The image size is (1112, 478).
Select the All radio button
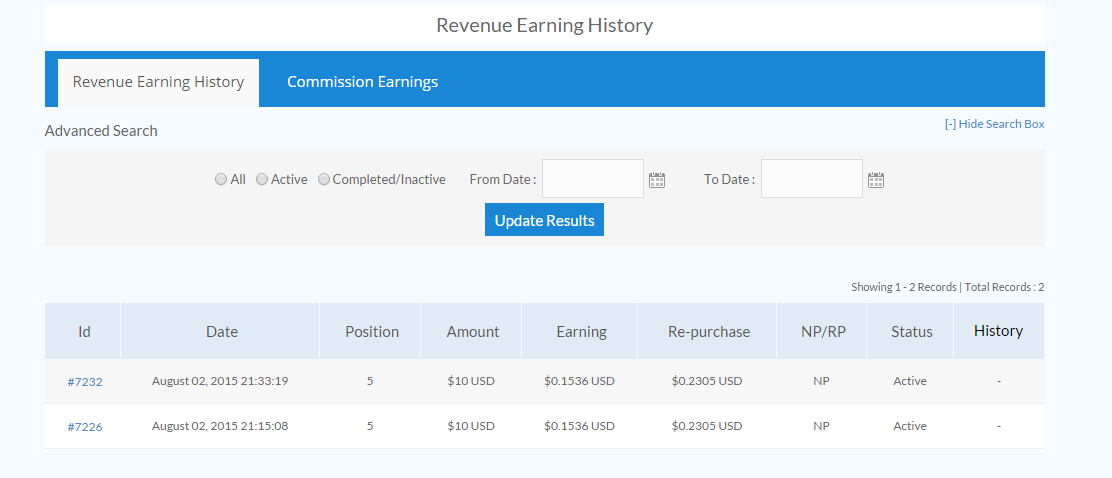pos(221,180)
